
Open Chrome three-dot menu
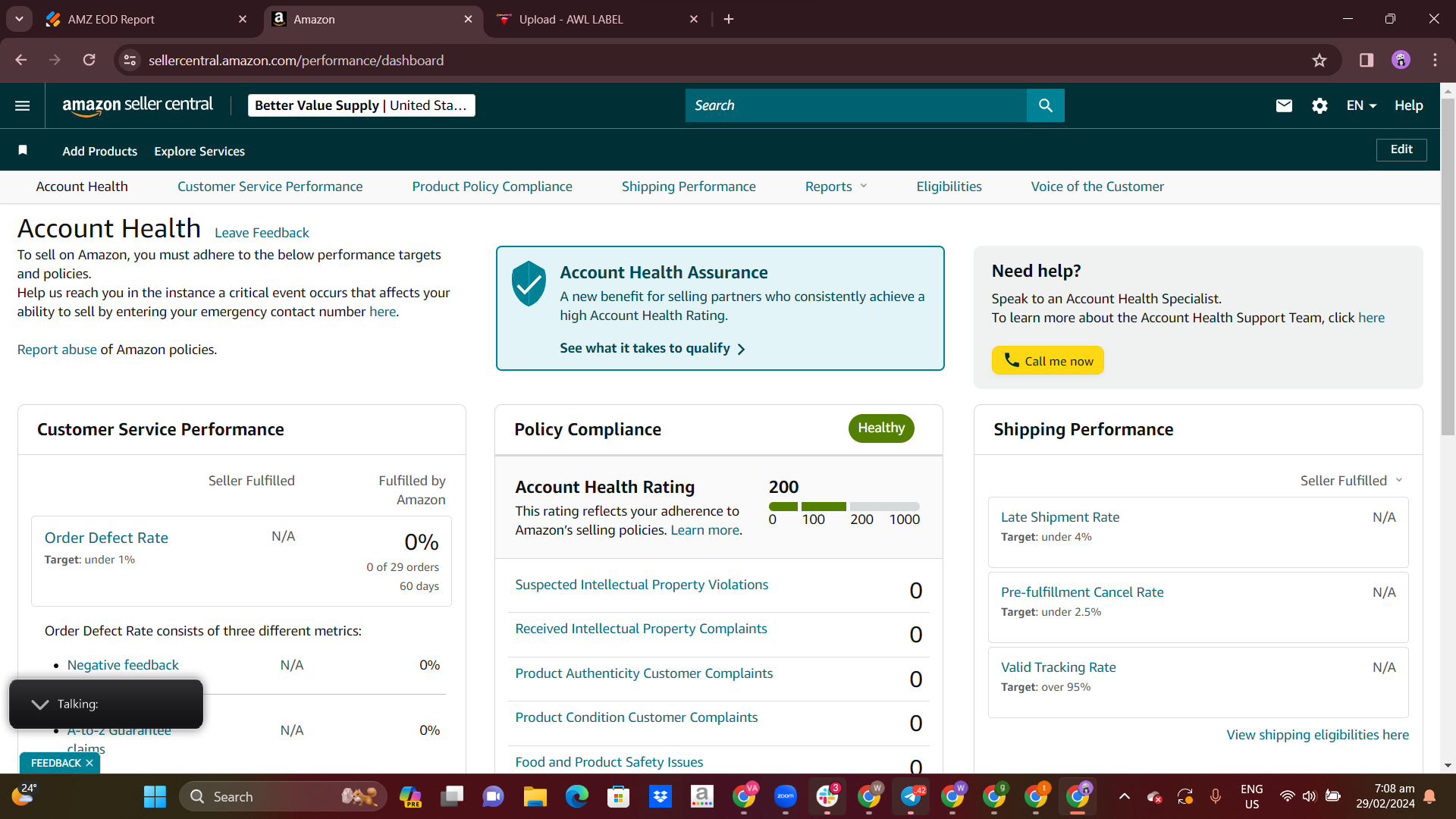point(1435,60)
